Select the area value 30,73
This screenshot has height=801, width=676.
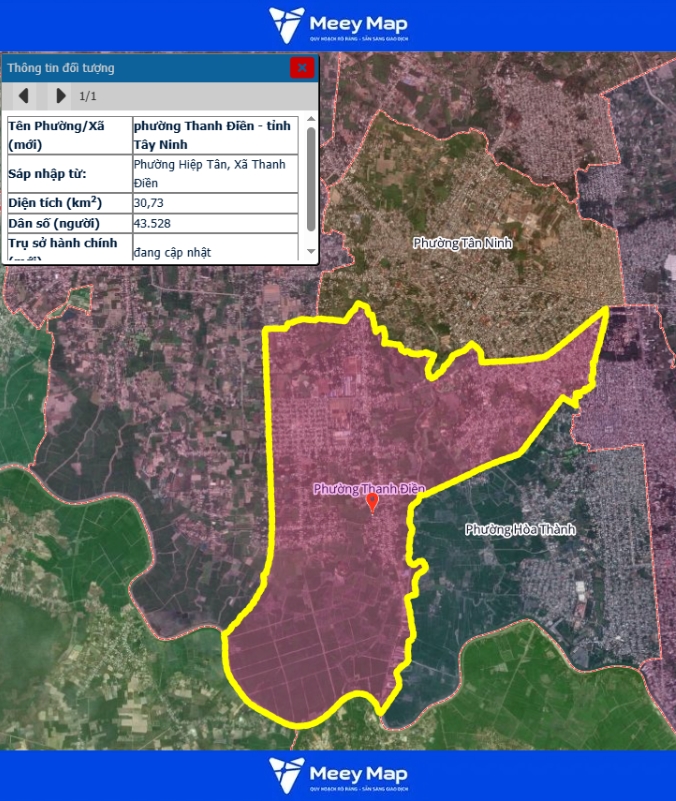[148, 202]
